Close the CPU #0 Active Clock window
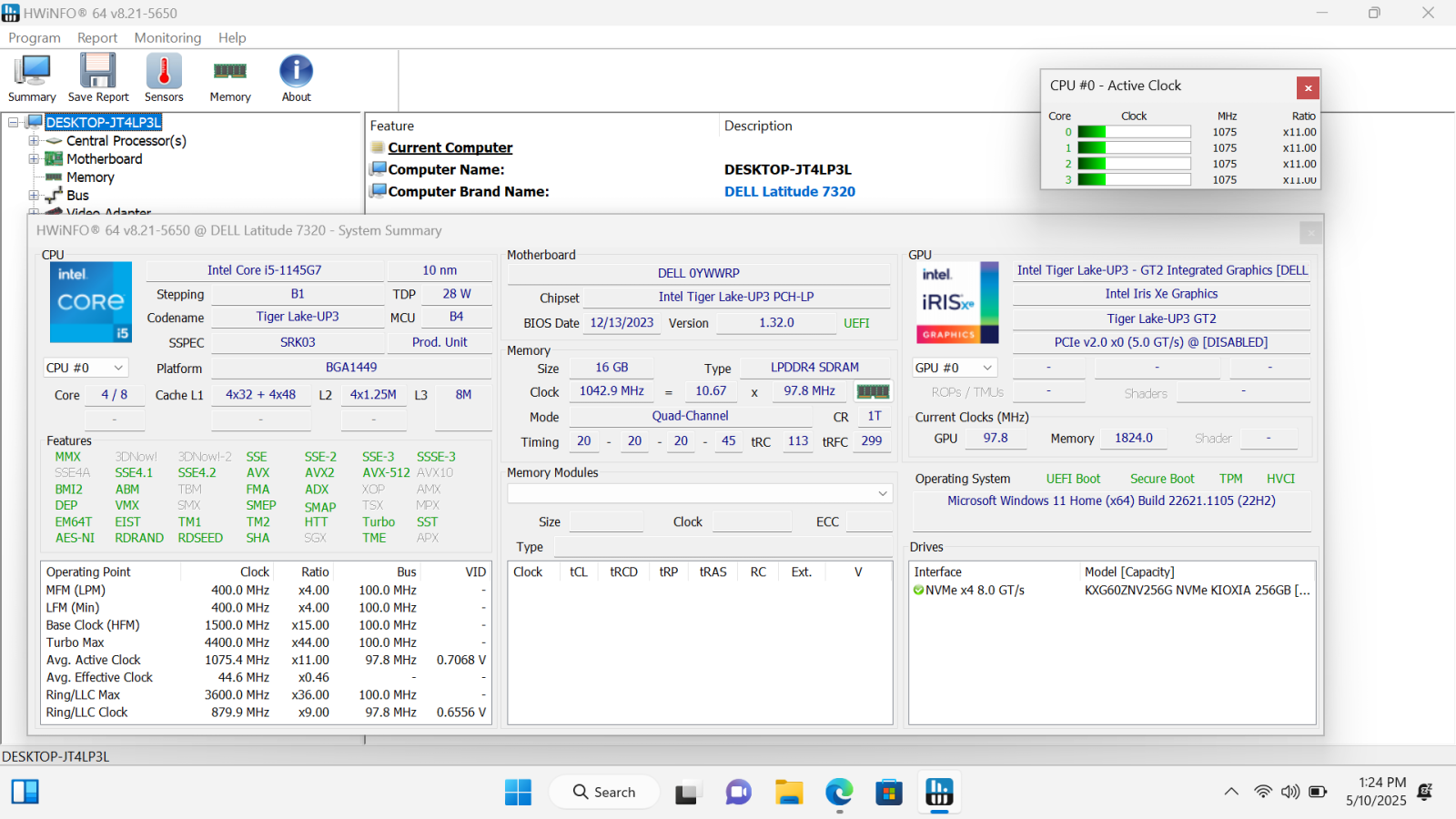The width and height of the screenshot is (1456, 819). click(x=1308, y=88)
